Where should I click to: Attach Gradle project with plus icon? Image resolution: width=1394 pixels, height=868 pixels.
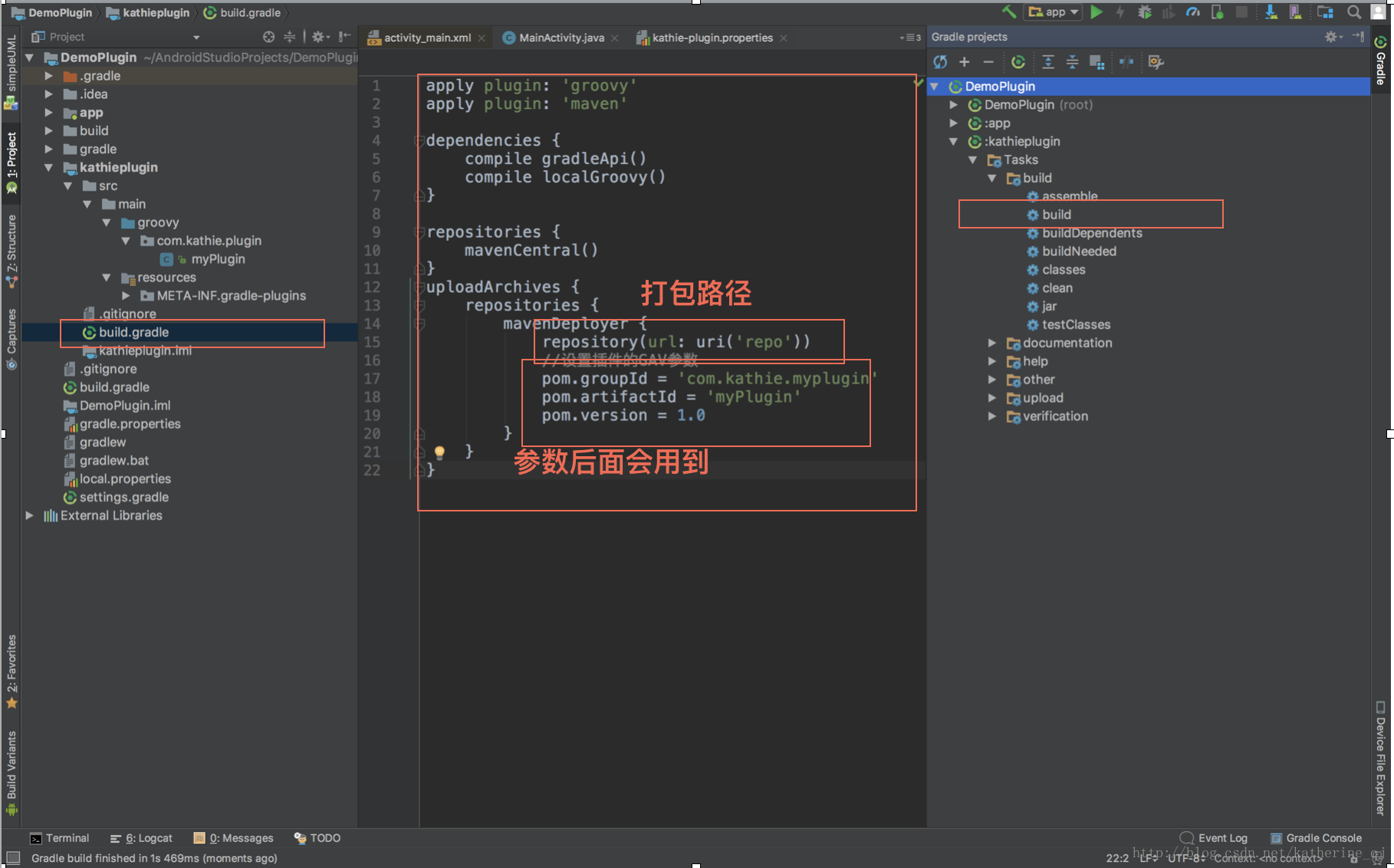[964, 62]
